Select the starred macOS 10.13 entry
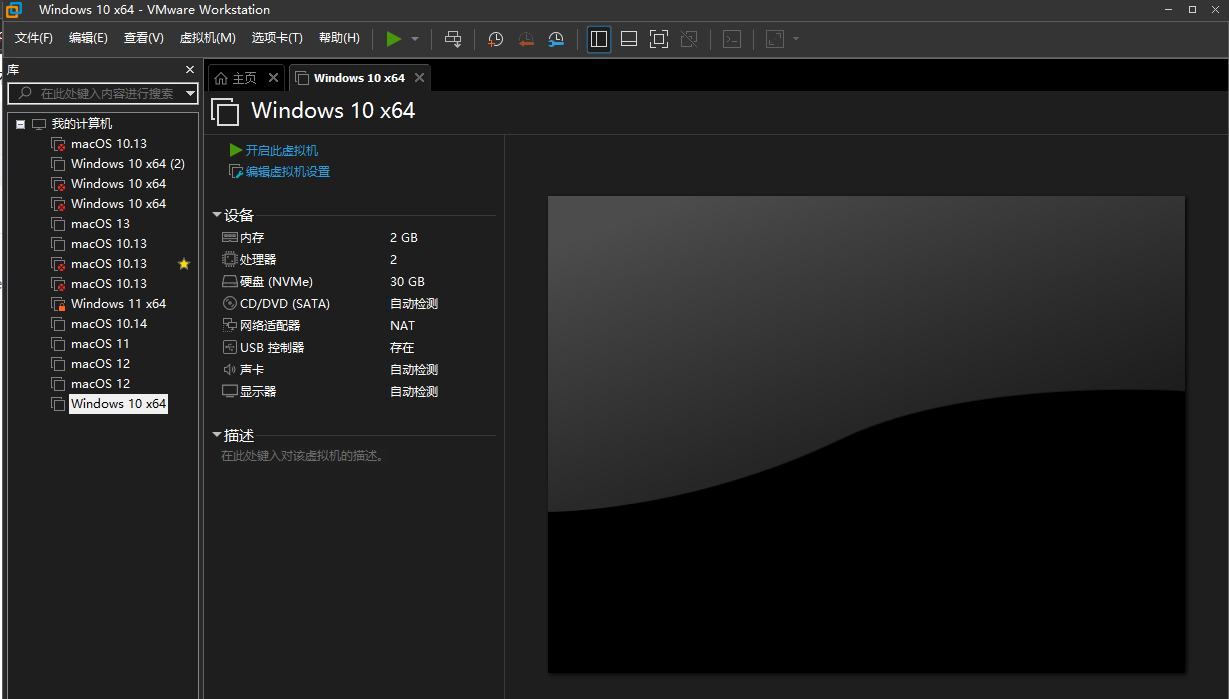The width and height of the screenshot is (1229, 699). [109, 264]
